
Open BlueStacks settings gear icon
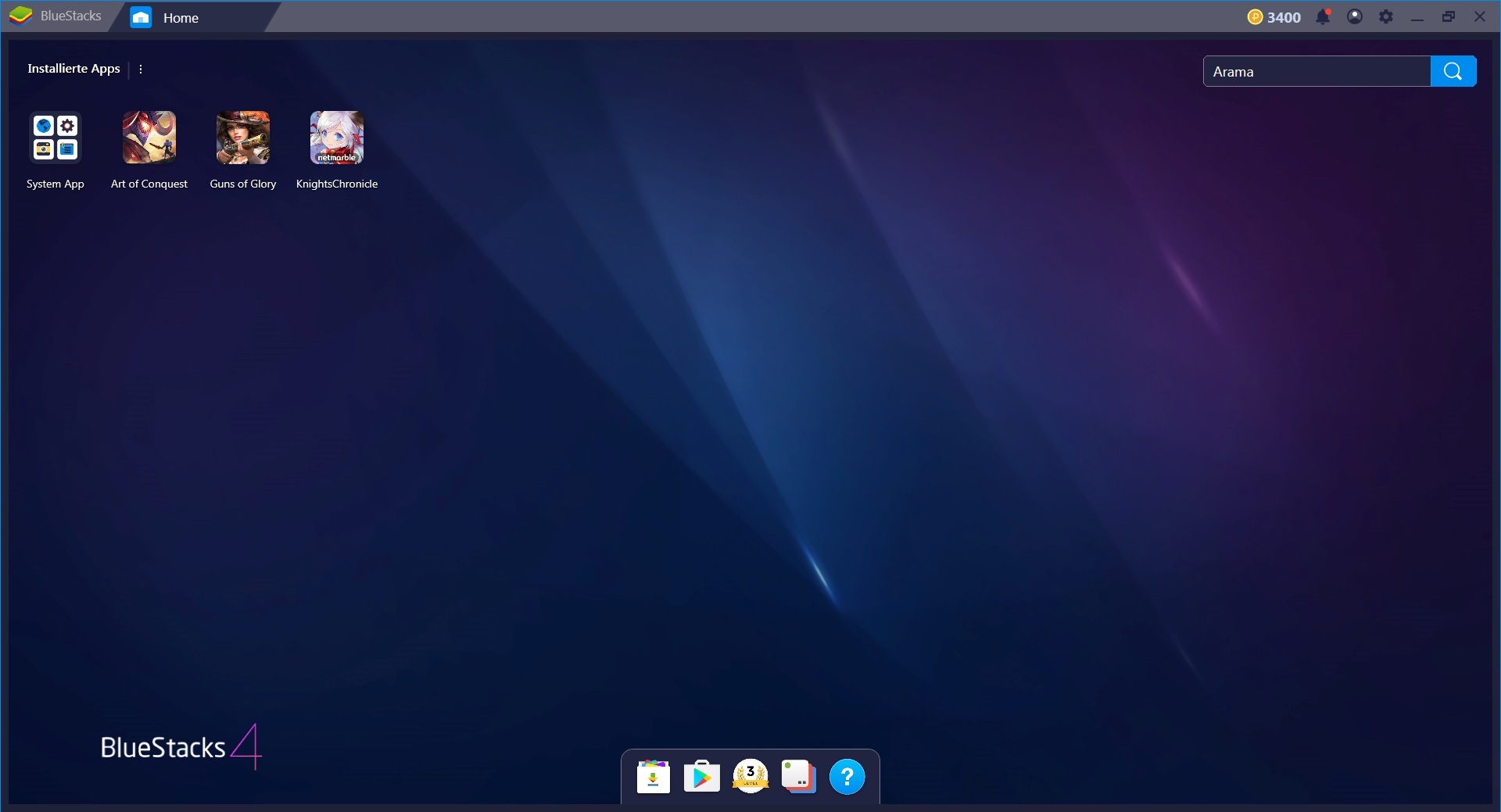coord(1386,16)
